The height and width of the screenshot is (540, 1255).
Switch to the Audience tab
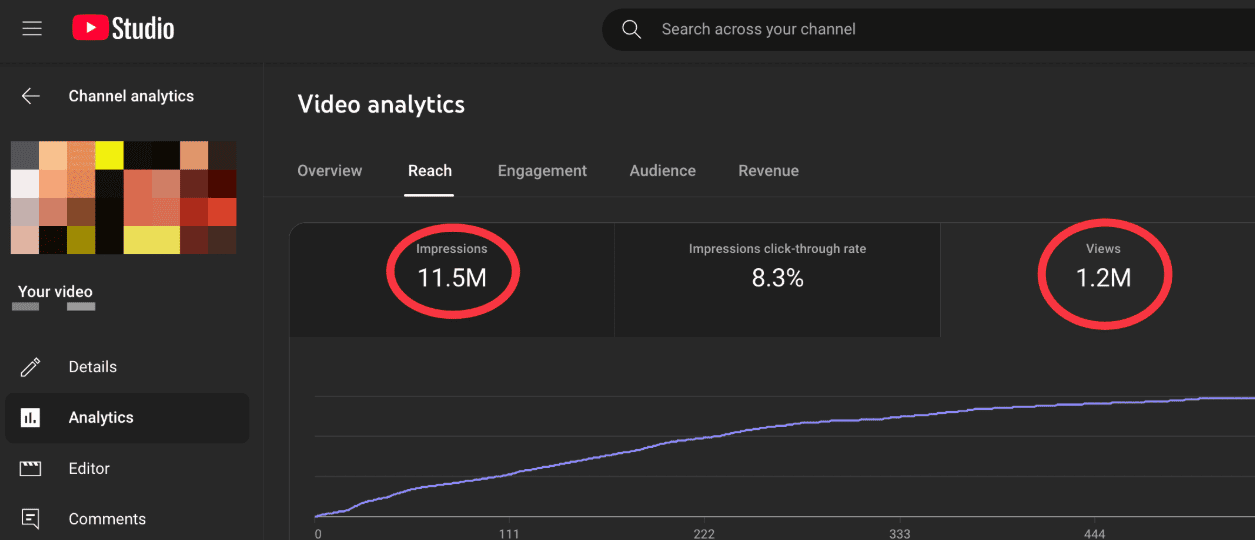click(662, 171)
